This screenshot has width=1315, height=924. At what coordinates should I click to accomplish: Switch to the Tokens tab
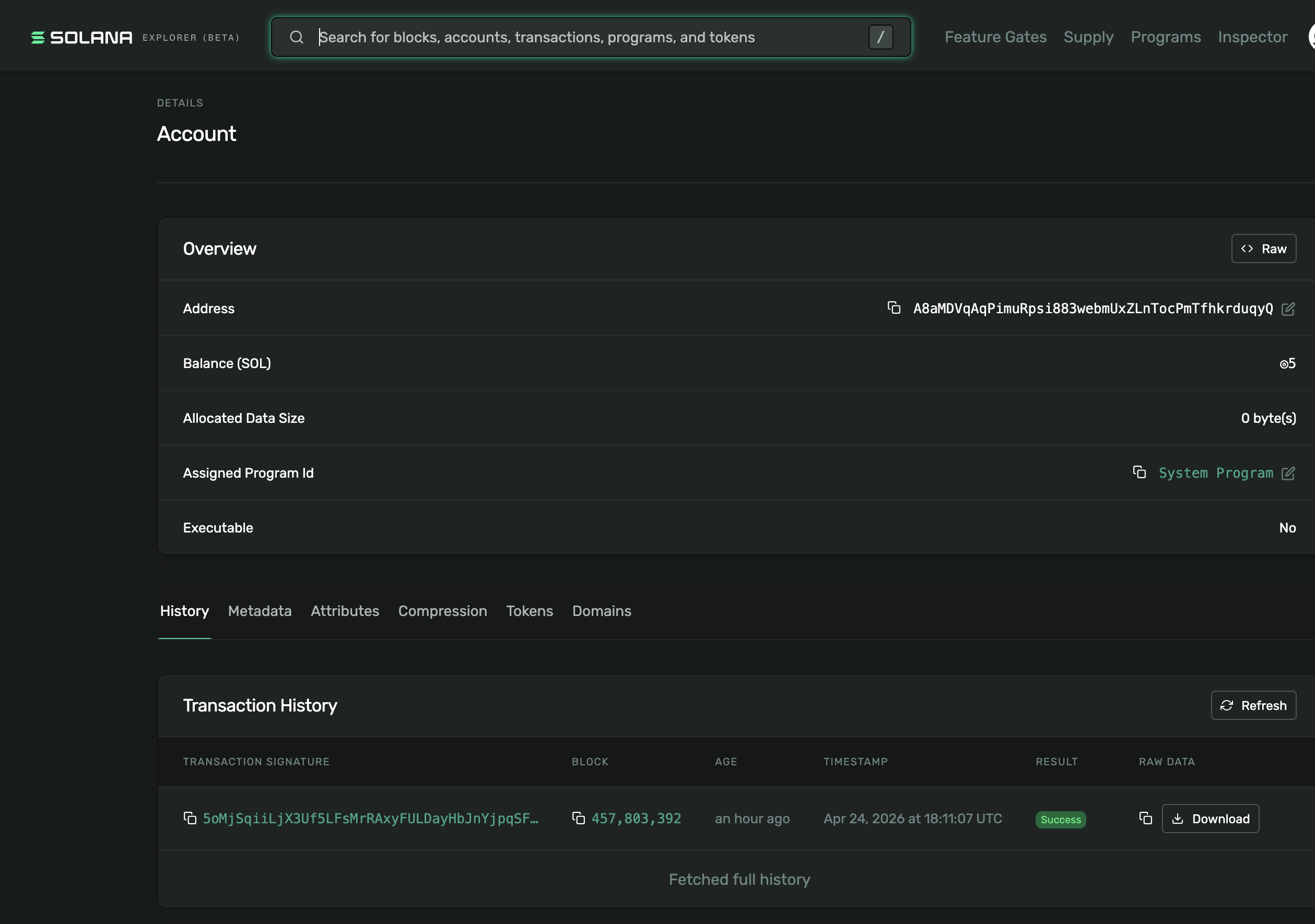[529, 611]
